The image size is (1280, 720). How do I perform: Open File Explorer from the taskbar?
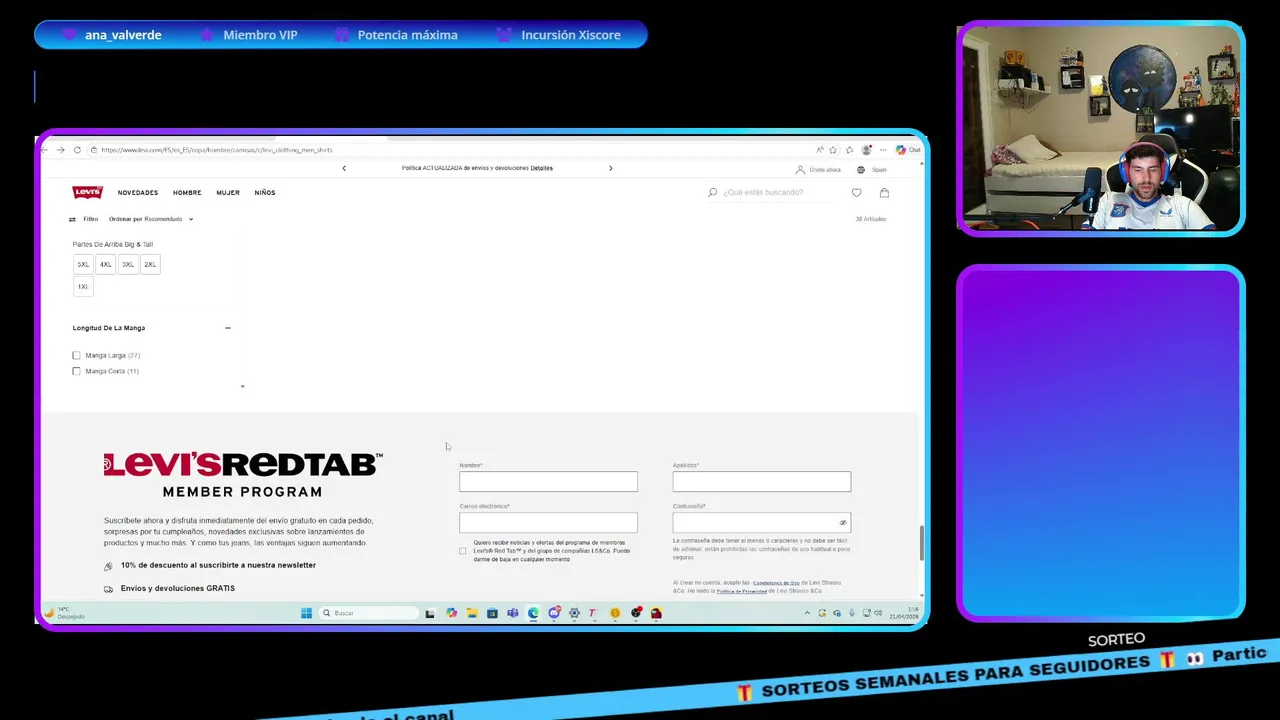coord(472,613)
